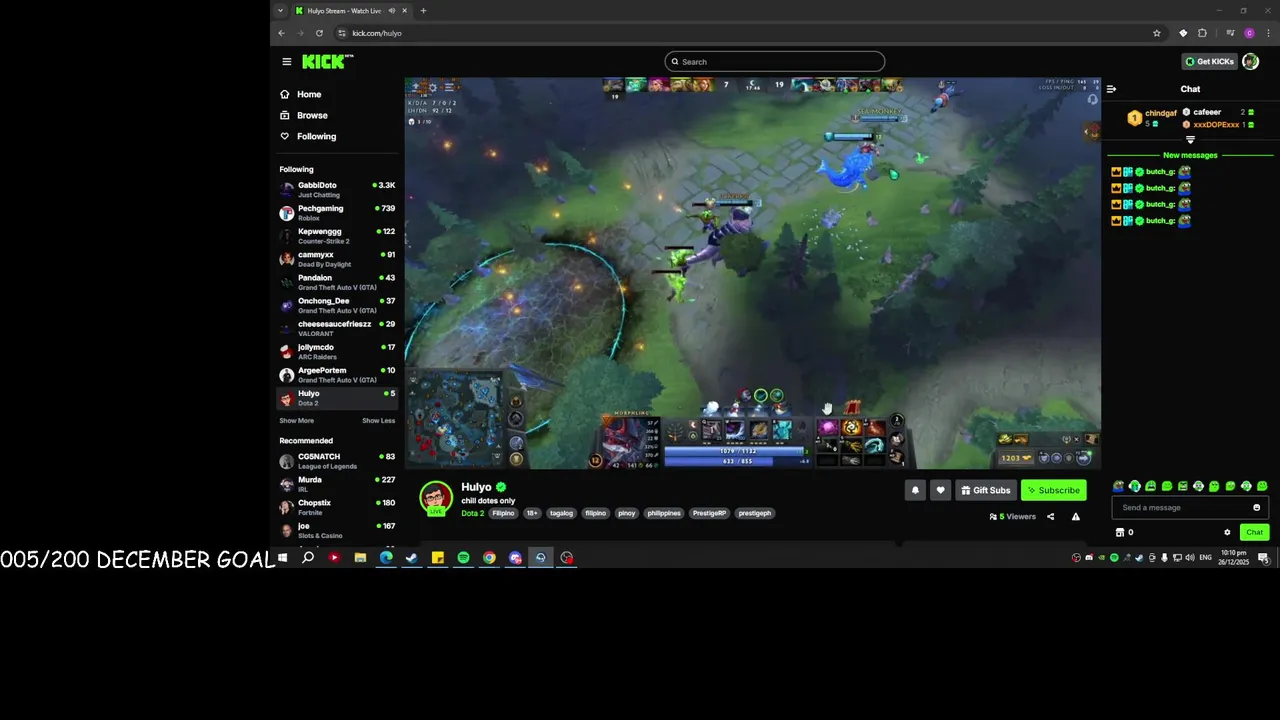Open cammyxx channel
Viewport: 1280px width, 720px height.
[338, 259]
